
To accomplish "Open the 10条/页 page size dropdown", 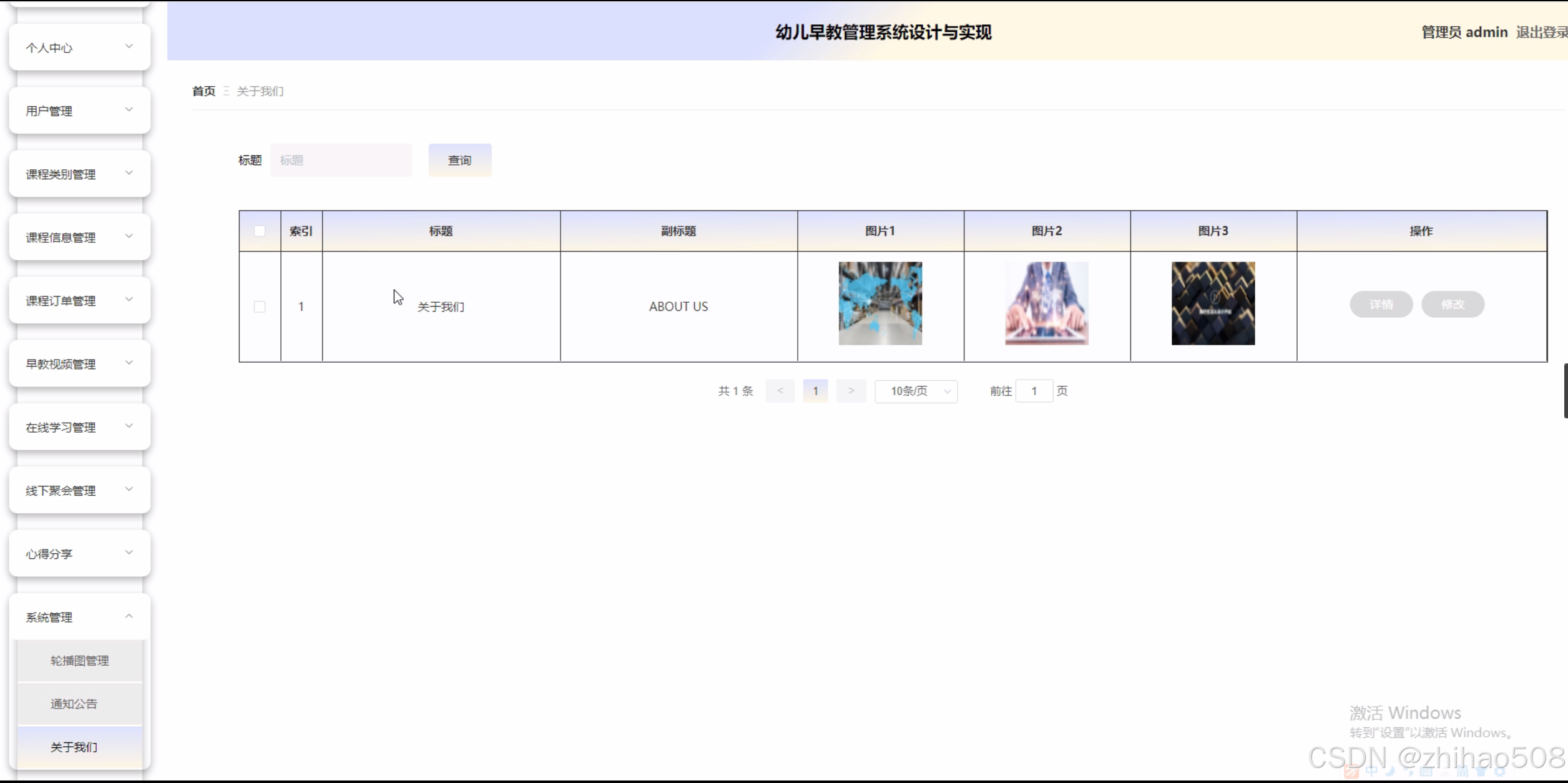I will point(916,391).
